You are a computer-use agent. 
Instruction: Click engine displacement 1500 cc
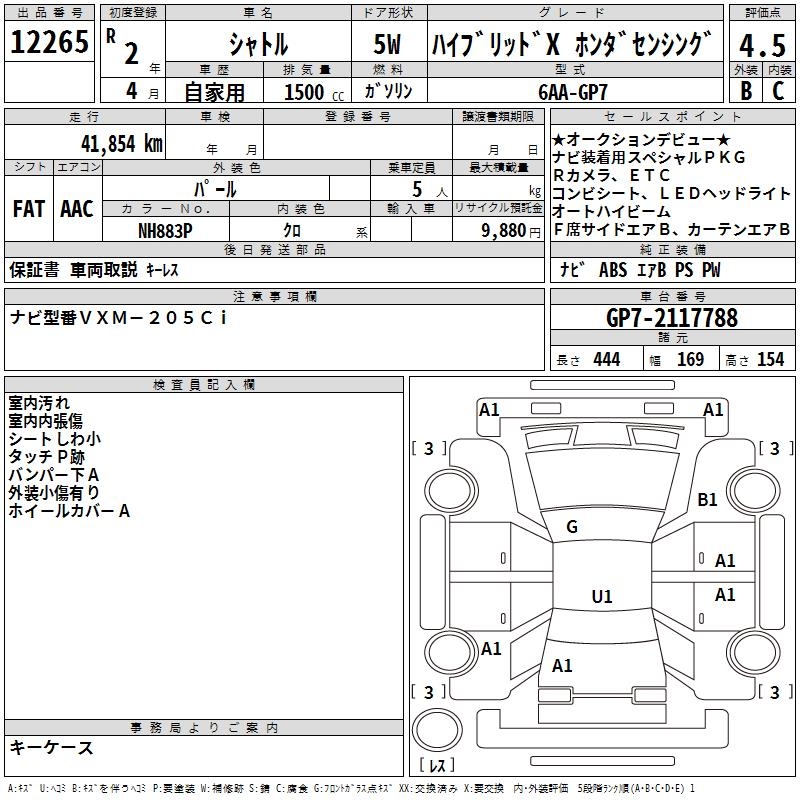(313, 92)
